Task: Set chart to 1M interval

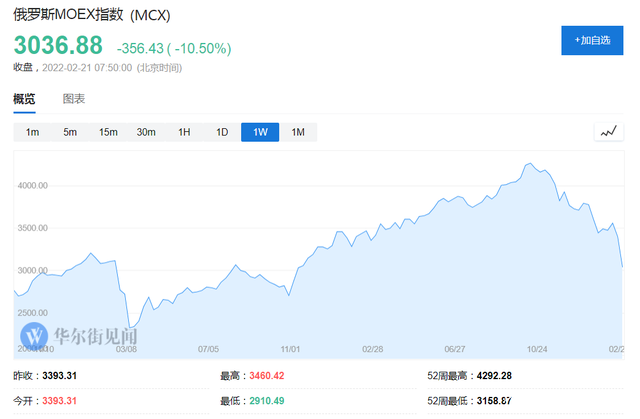Action: [298, 132]
